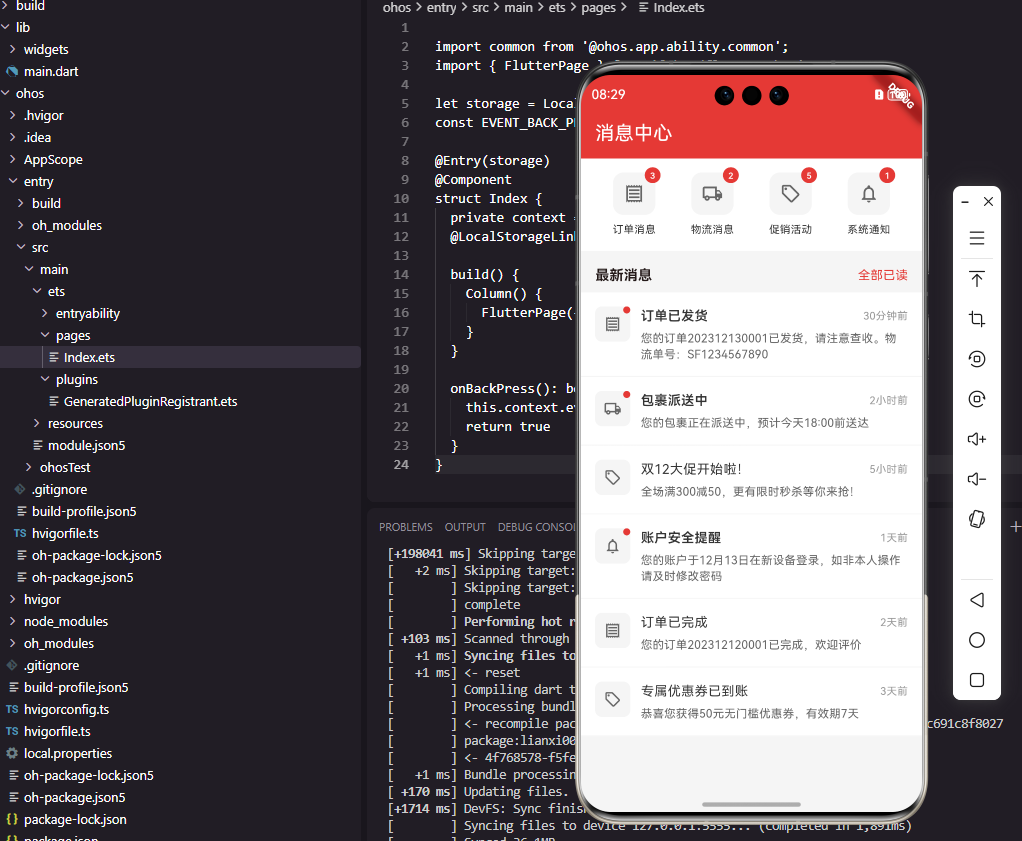Tap the emulator recent apps square button
Screen dimensions: 1022x841
coord(976,680)
